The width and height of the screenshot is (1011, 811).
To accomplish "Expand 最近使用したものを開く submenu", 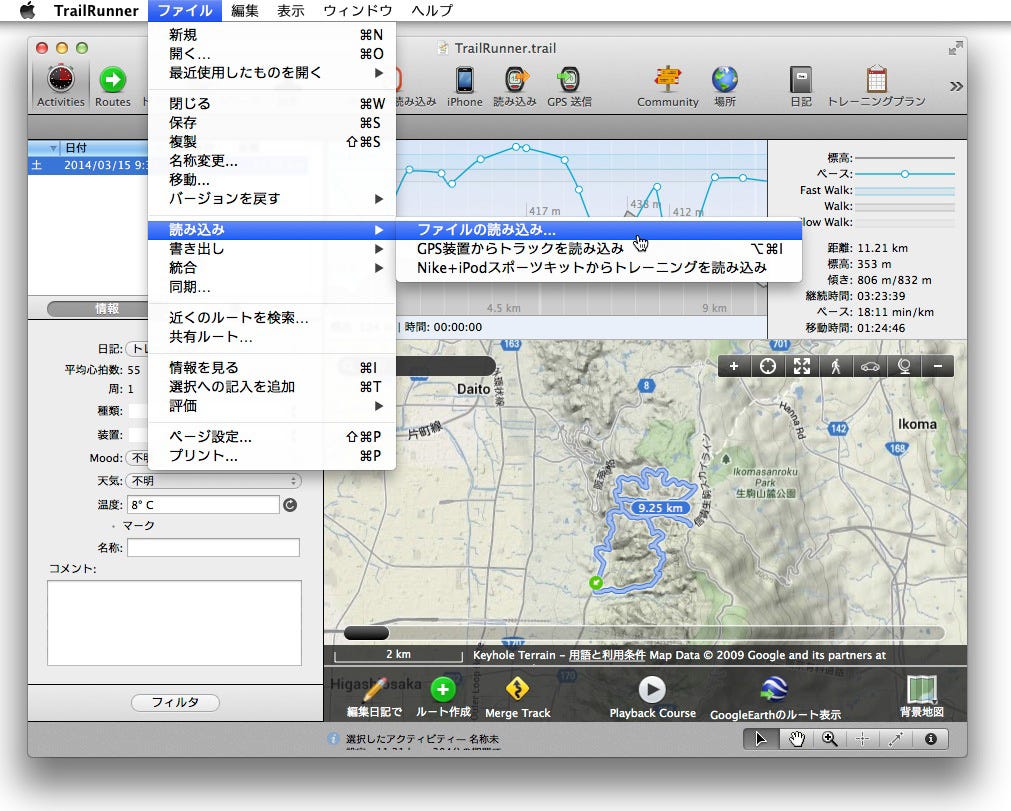I will pos(271,73).
